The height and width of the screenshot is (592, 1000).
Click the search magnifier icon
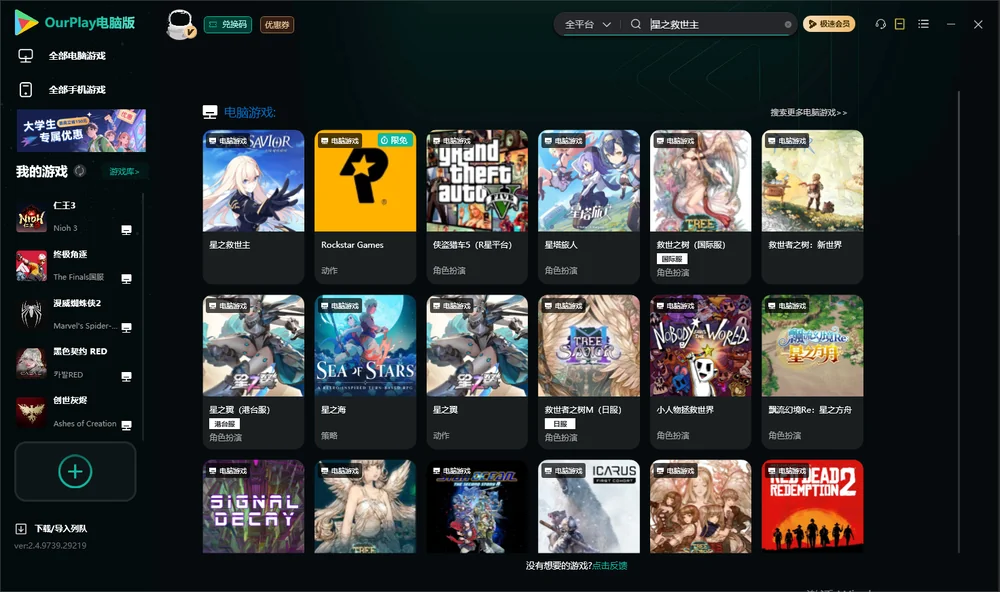click(635, 24)
